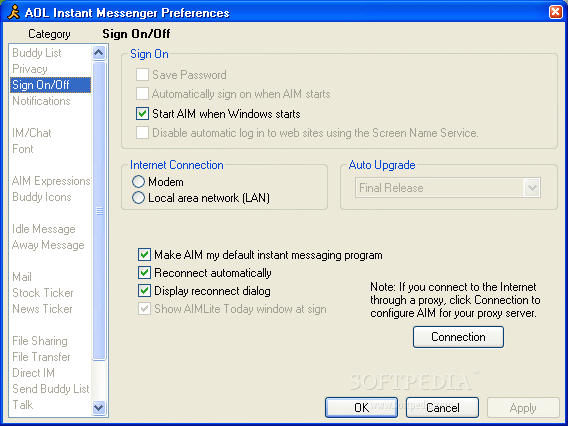This screenshot has width=568, height=426.
Task: Click the category list scroll down arrow
Action: pyautogui.click(x=99, y=408)
